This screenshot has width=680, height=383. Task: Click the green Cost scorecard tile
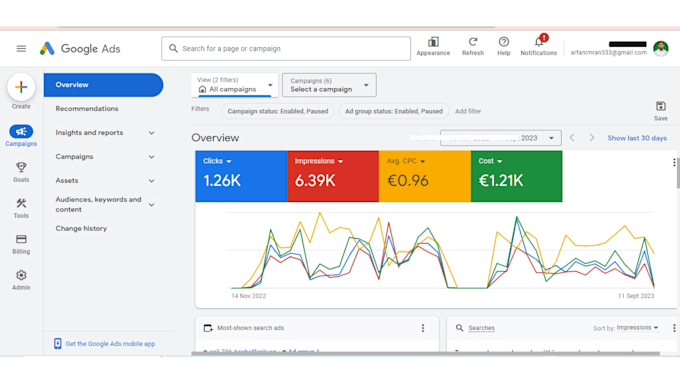517,176
